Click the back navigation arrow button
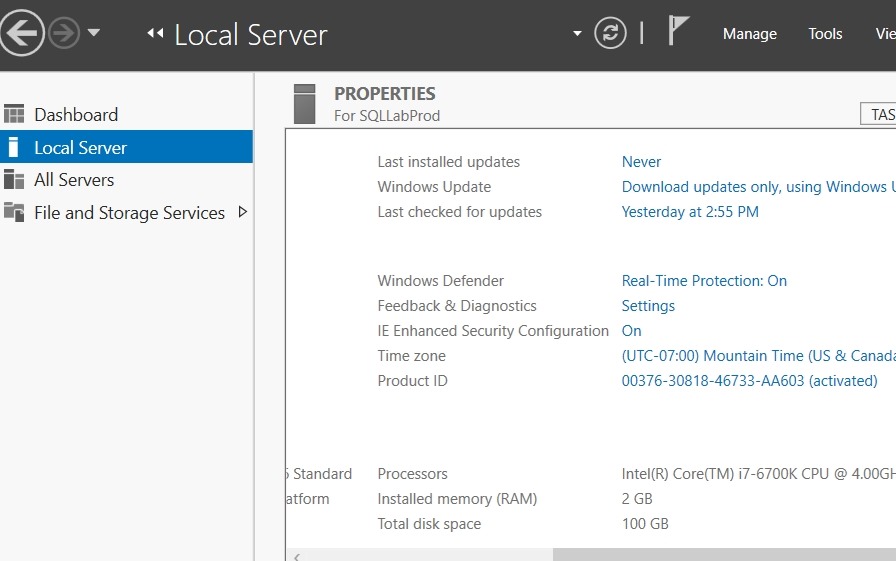Screen dimensions: 896x561 [x=22, y=33]
